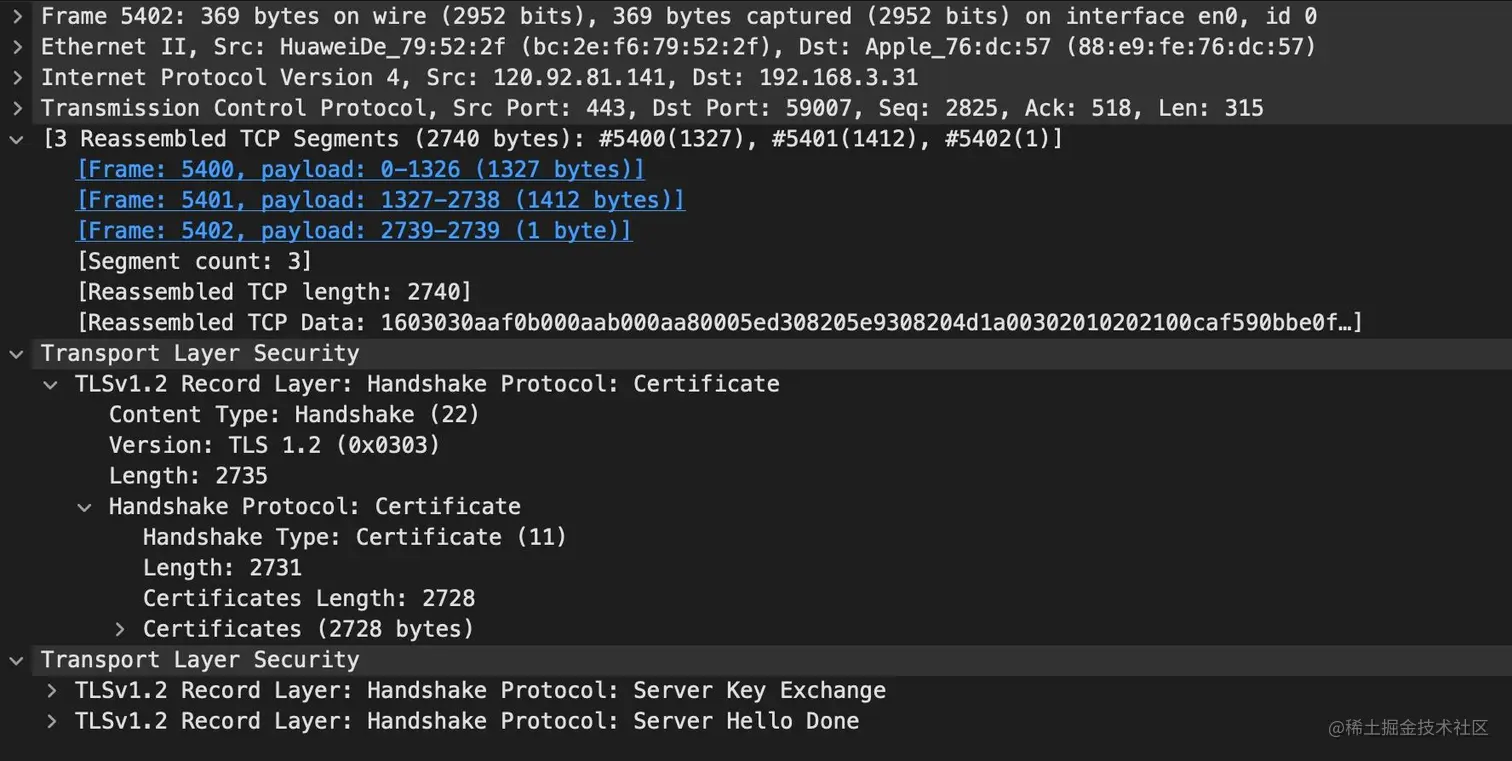Follow the Frame 5401 payload link
Image resolution: width=1512 pixels, height=761 pixels.
[380, 200]
